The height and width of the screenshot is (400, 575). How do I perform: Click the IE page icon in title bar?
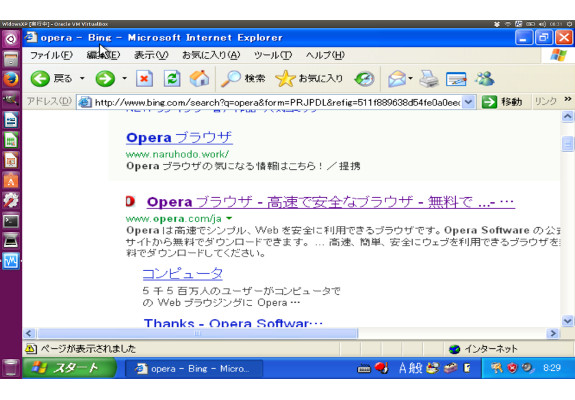click(x=31, y=37)
